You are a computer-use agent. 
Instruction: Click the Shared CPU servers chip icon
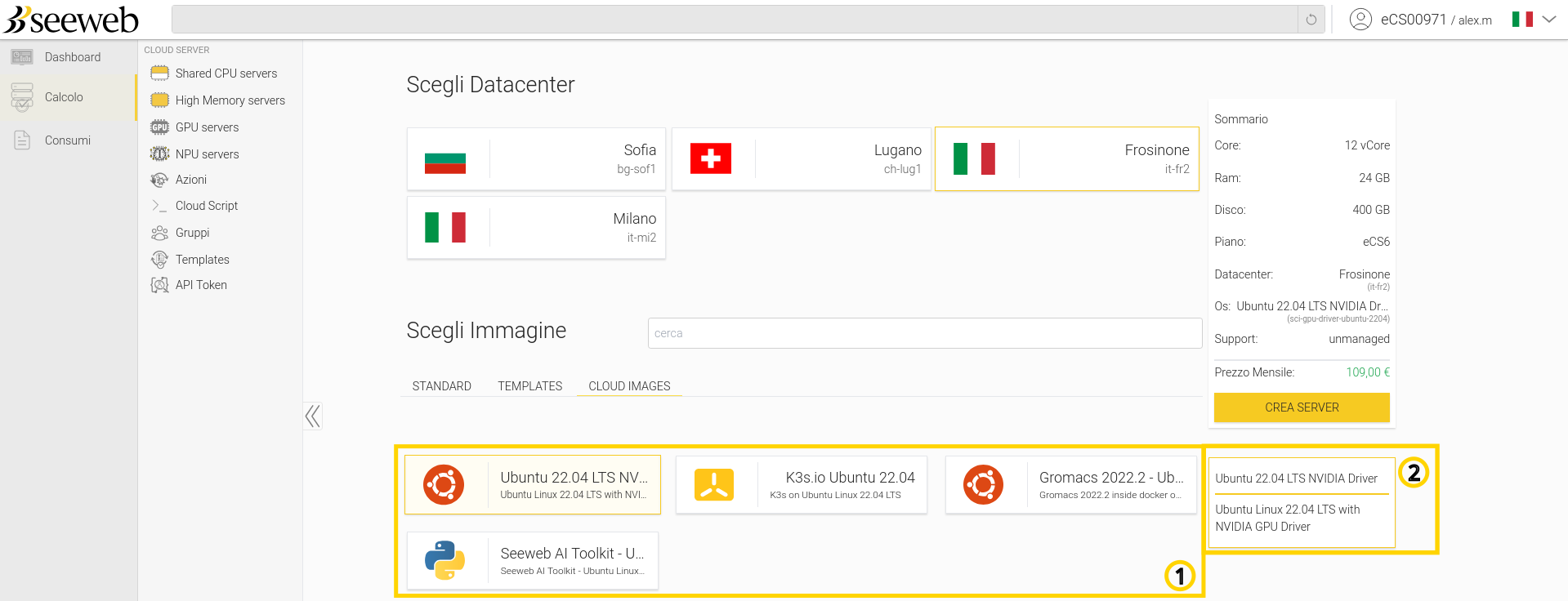tap(159, 73)
